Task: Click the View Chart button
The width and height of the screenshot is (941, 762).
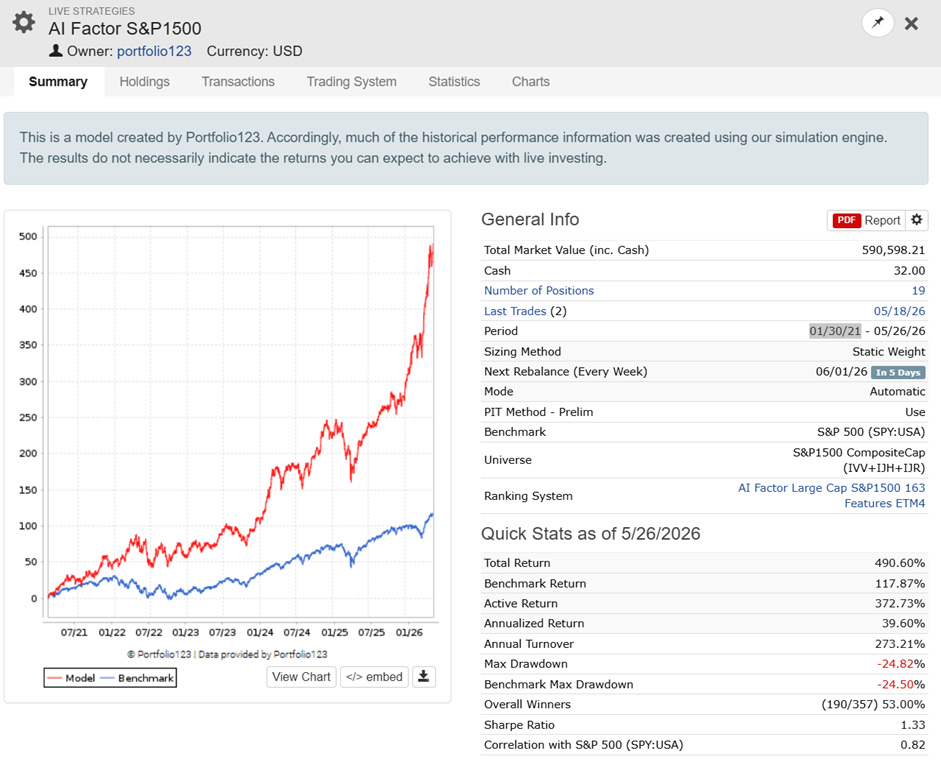Action: pos(301,677)
